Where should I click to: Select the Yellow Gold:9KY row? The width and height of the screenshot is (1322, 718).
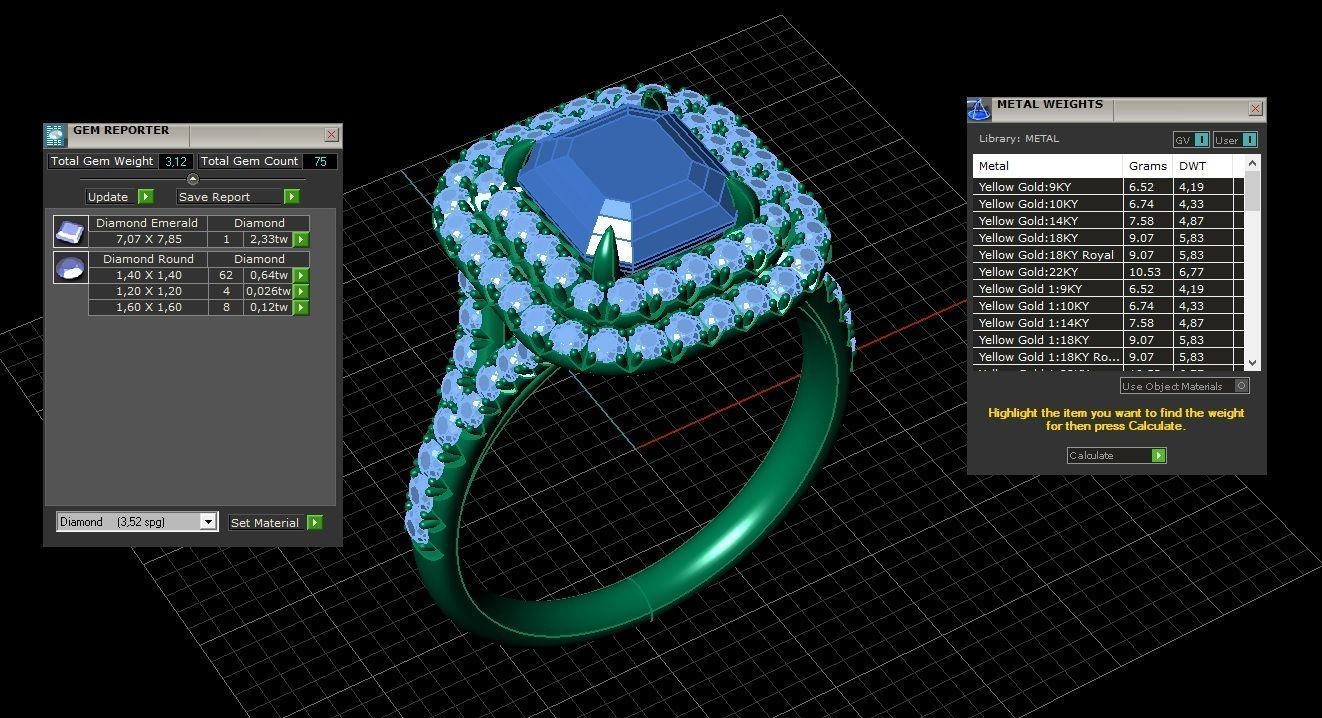click(1109, 187)
